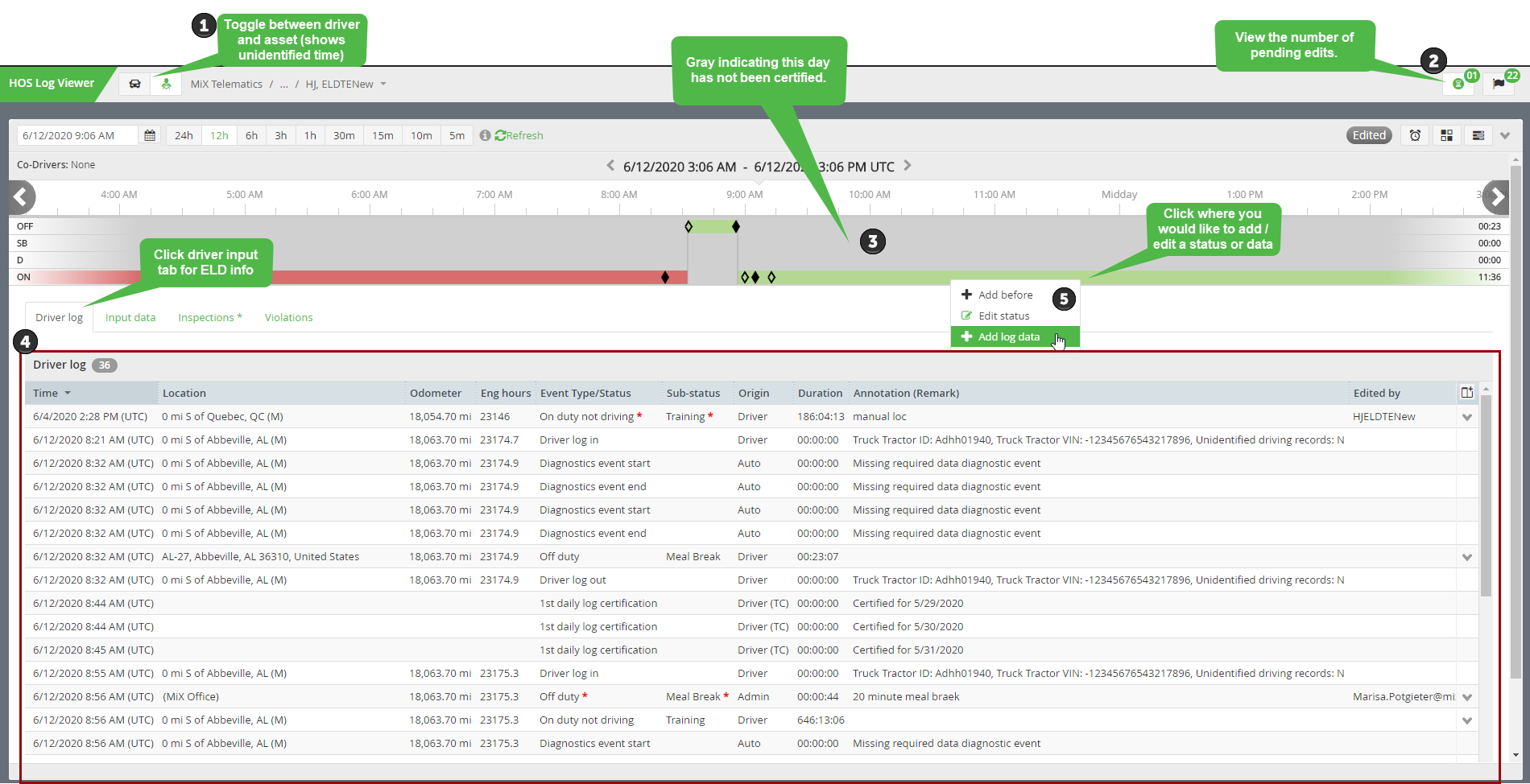
Task: Open pending edits icon showing 01
Action: click(1458, 84)
